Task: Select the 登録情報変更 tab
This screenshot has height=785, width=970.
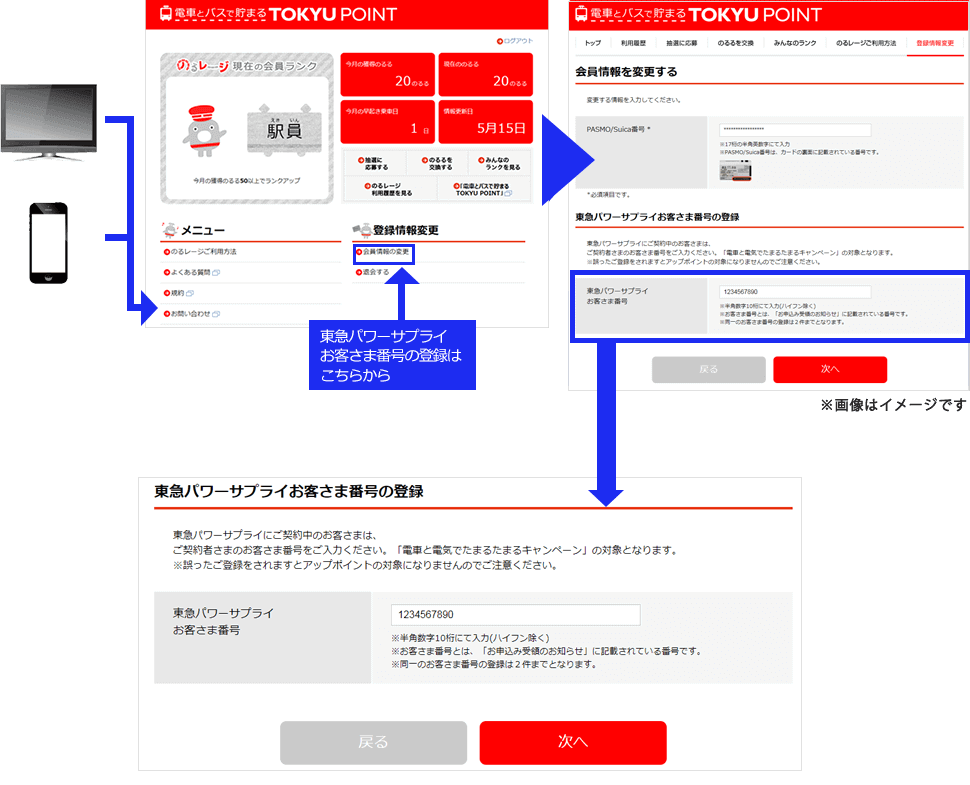Action: pos(935,43)
